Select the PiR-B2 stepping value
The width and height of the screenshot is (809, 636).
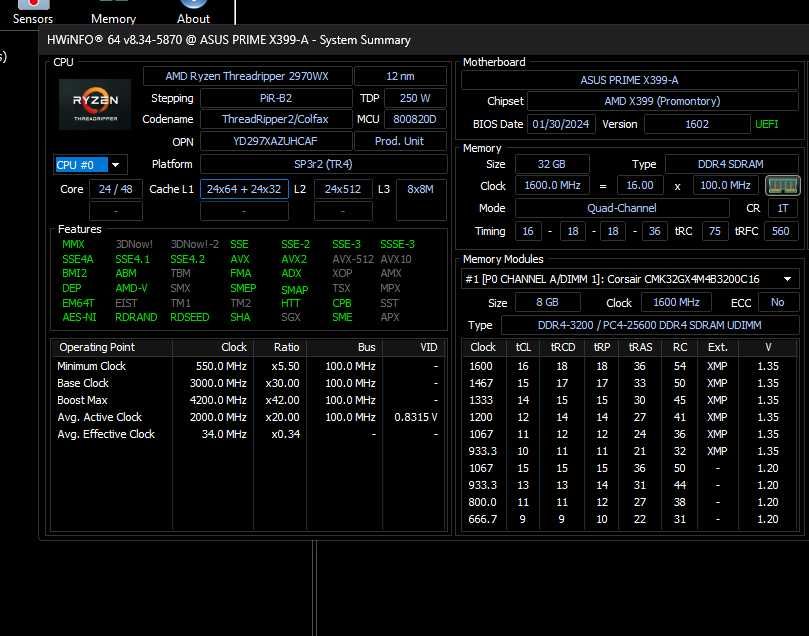(276, 98)
